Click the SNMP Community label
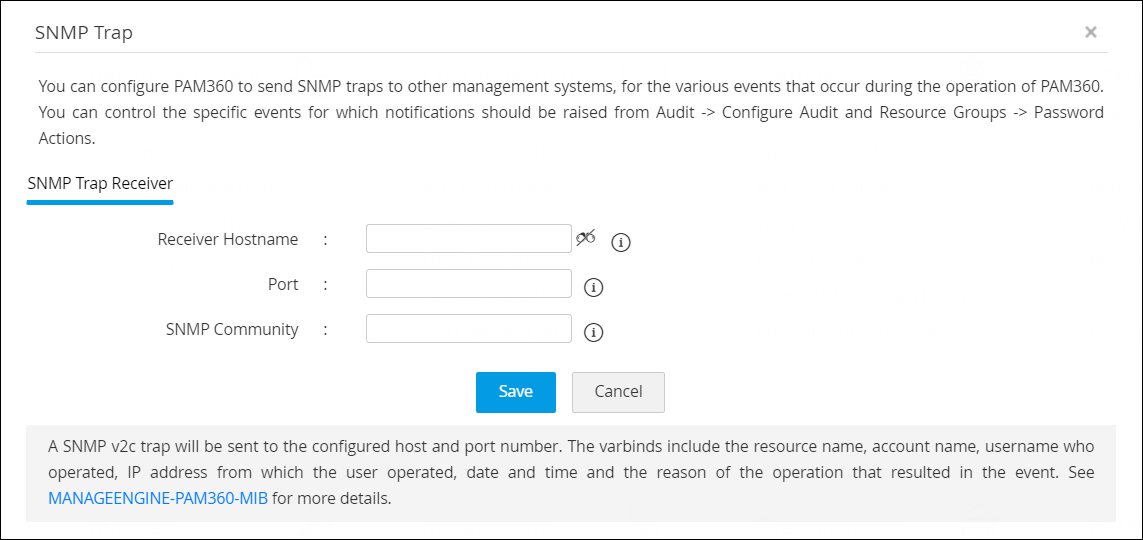Screen dimensions: 1143x540 232,329
